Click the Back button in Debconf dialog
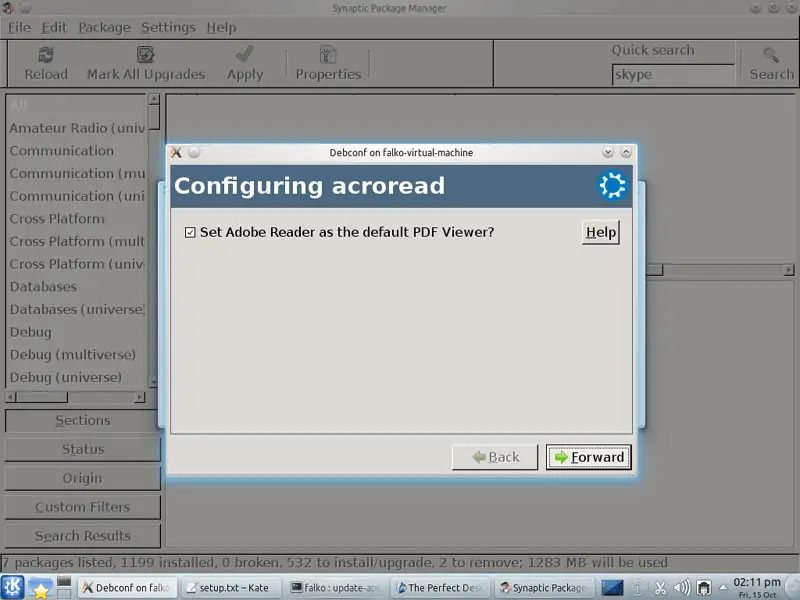The height and width of the screenshot is (600, 800). coord(495,457)
